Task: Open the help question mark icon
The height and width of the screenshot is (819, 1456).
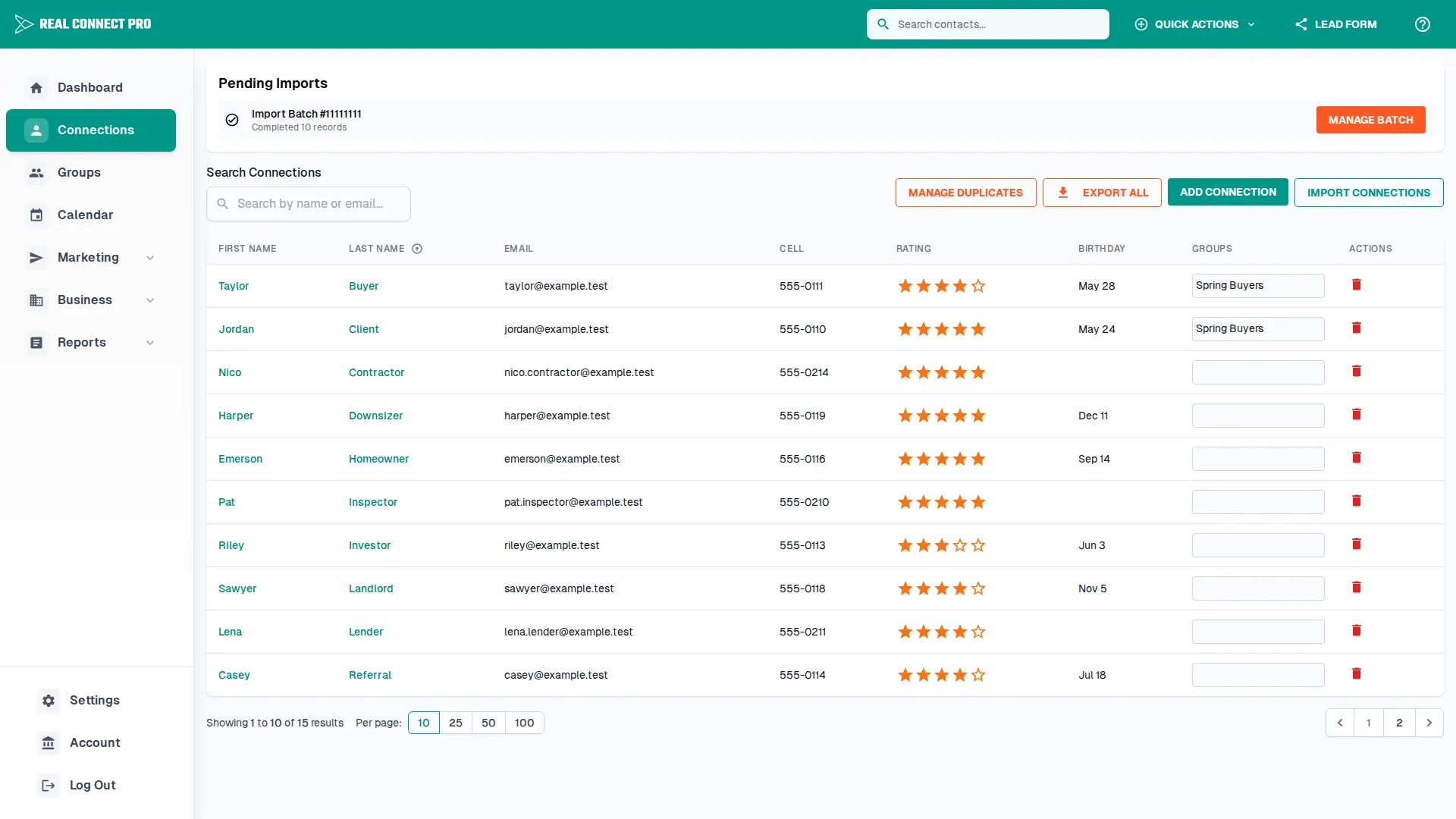Action: point(1423,24)
